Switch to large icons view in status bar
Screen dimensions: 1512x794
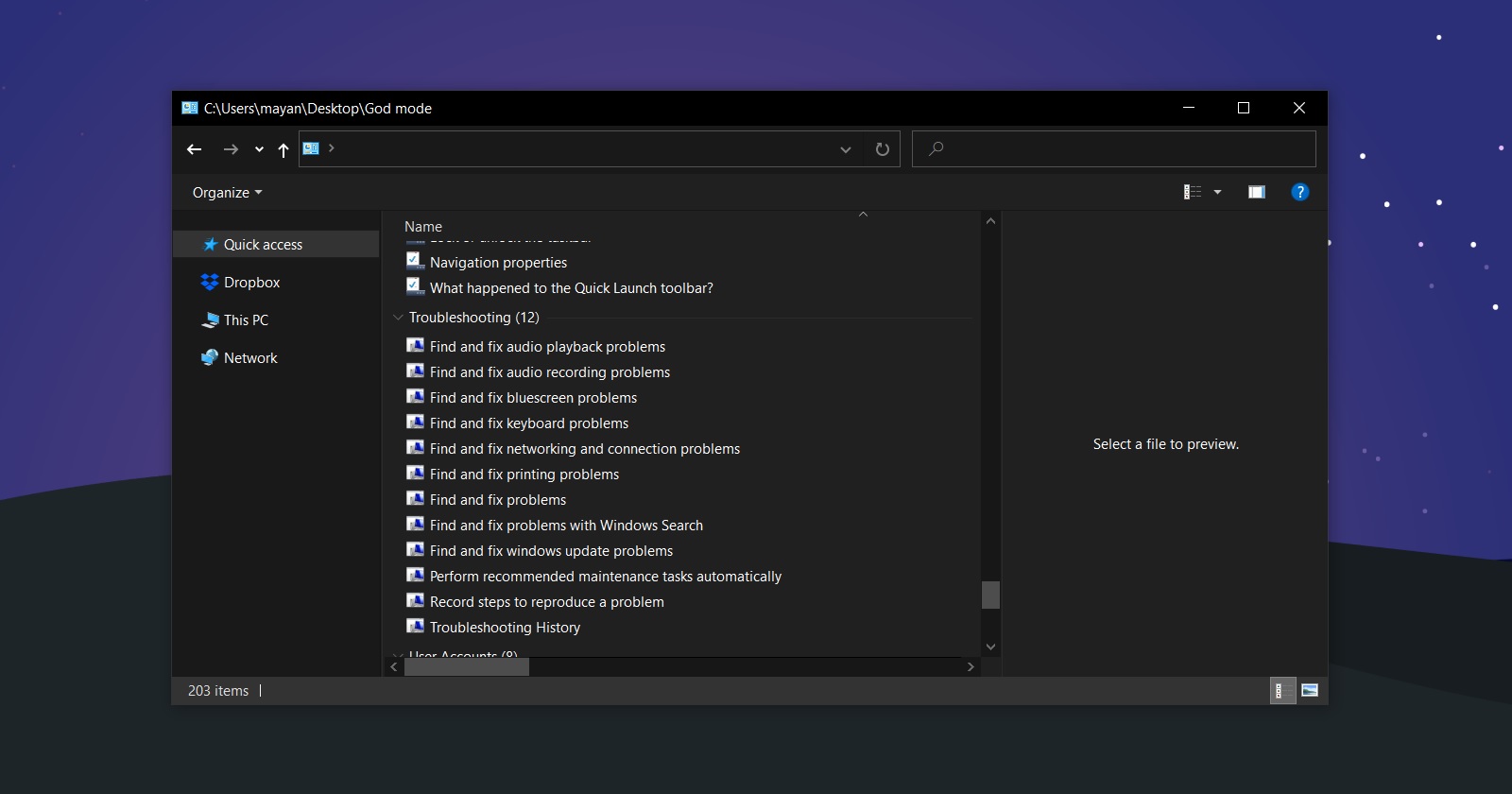coord(1310,690)
